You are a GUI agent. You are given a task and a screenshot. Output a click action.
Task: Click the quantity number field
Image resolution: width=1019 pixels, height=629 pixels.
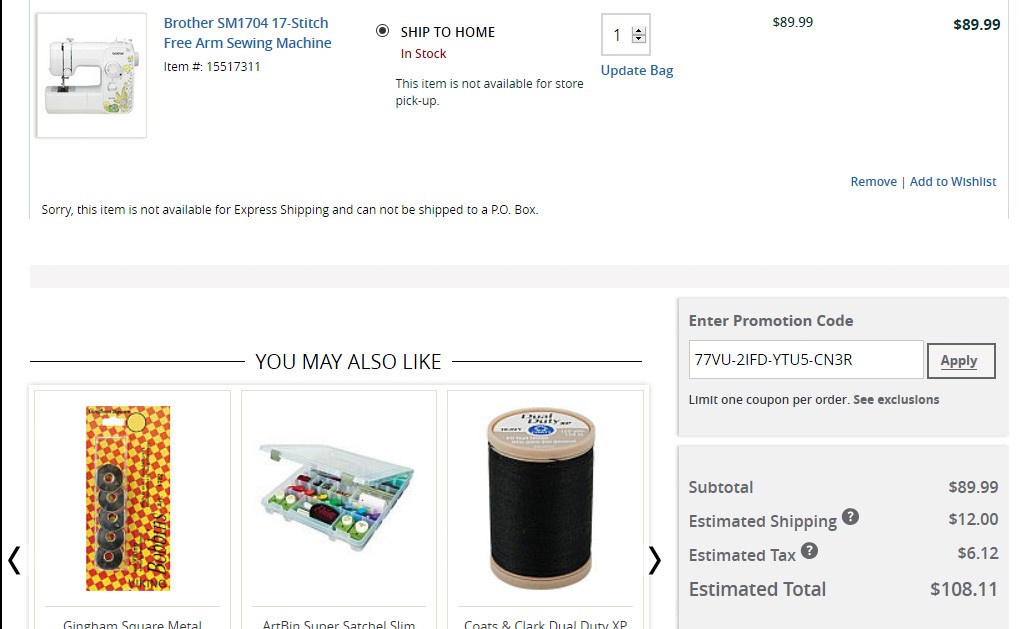pos(618,36)
